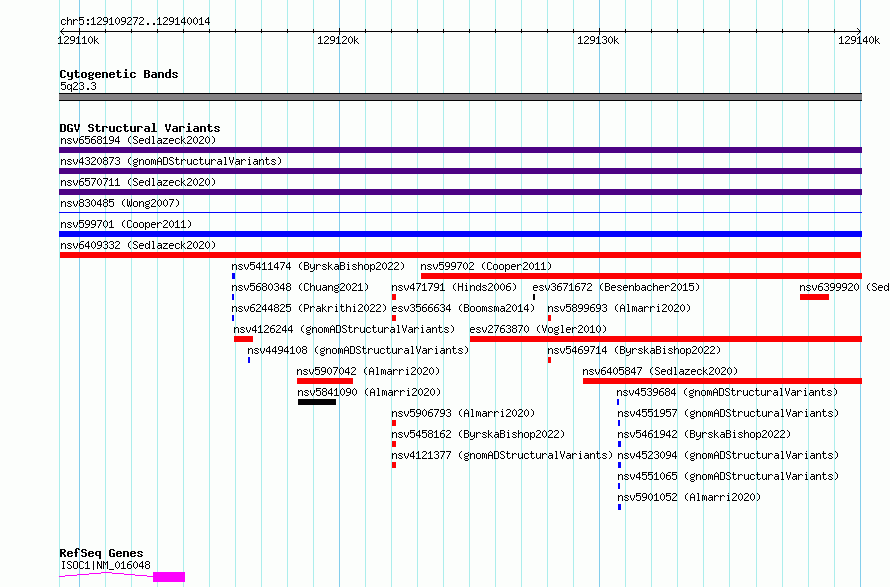Click nsv4523094 gnomAD variant label
The width and height of the screenshot is (890, 587).
(728, 455)
